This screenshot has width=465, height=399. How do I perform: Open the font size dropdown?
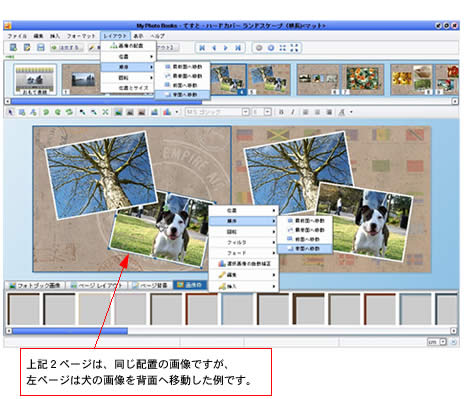[x=267, y=112]
